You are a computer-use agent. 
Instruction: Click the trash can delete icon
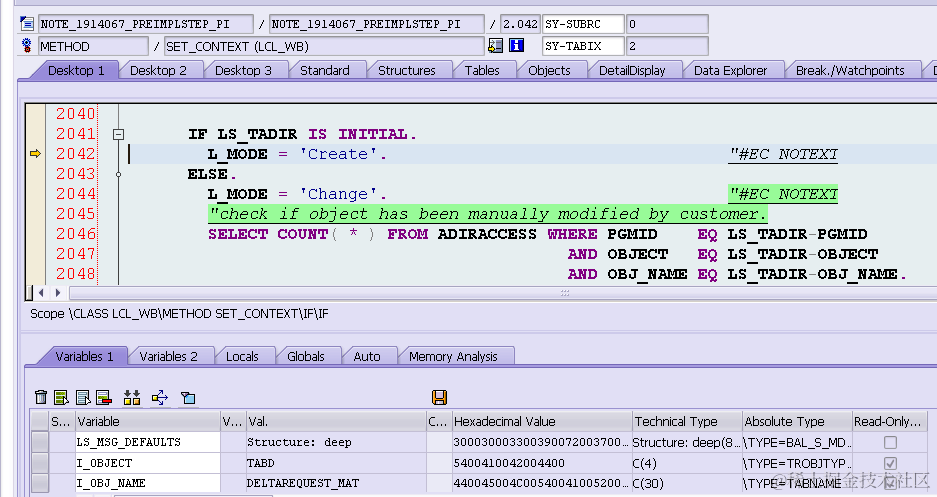pyautogui.click(x=41, y=397)
